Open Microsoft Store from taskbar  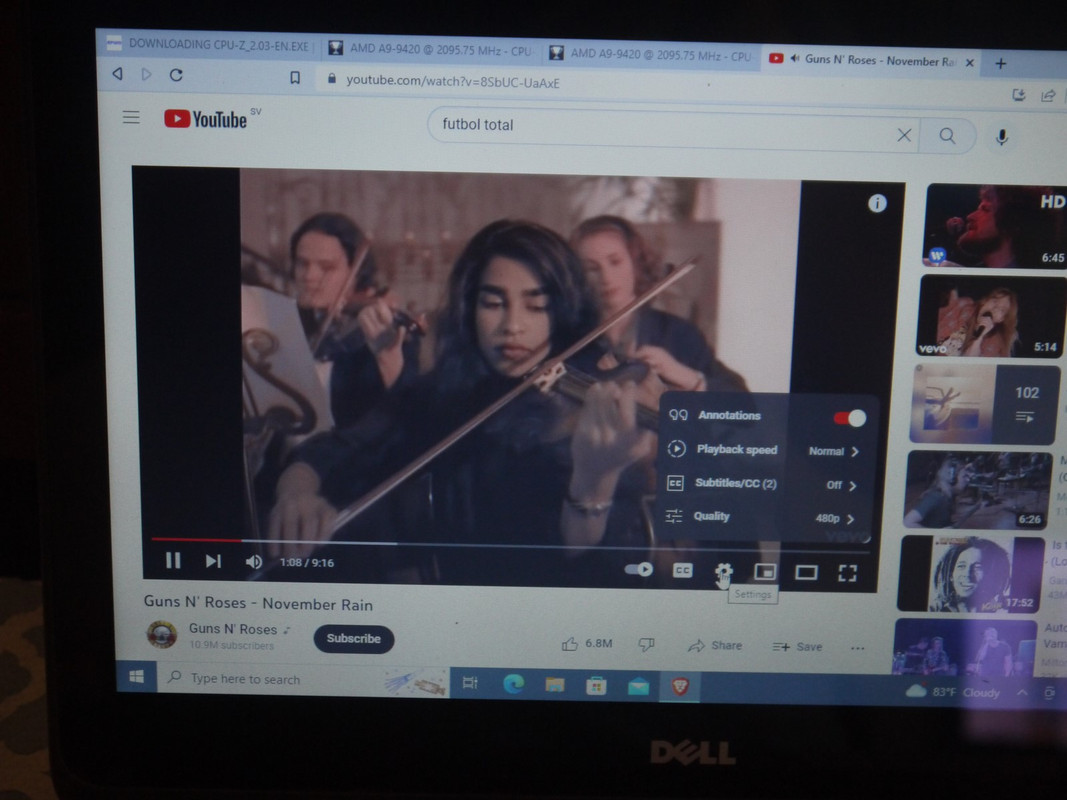597,686
